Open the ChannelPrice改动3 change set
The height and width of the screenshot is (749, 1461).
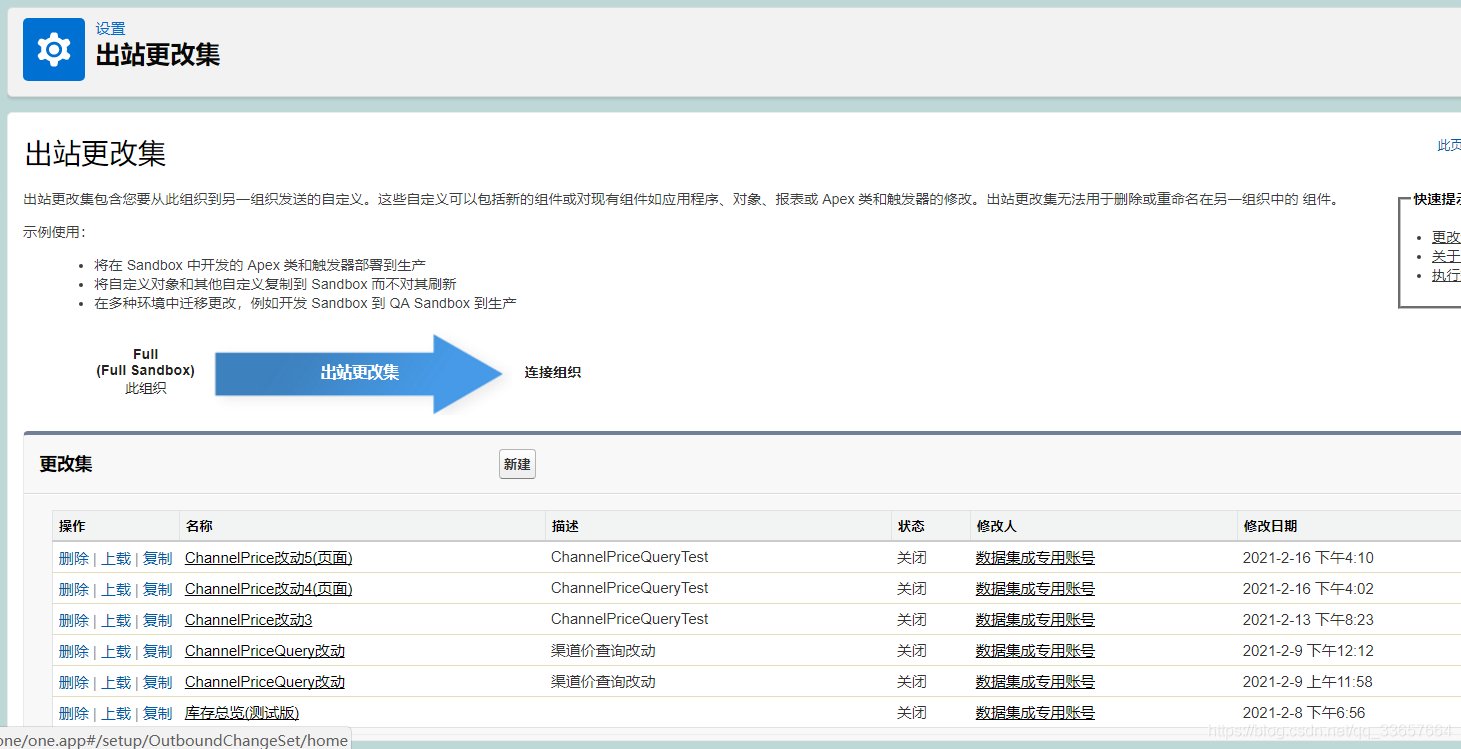248,620
